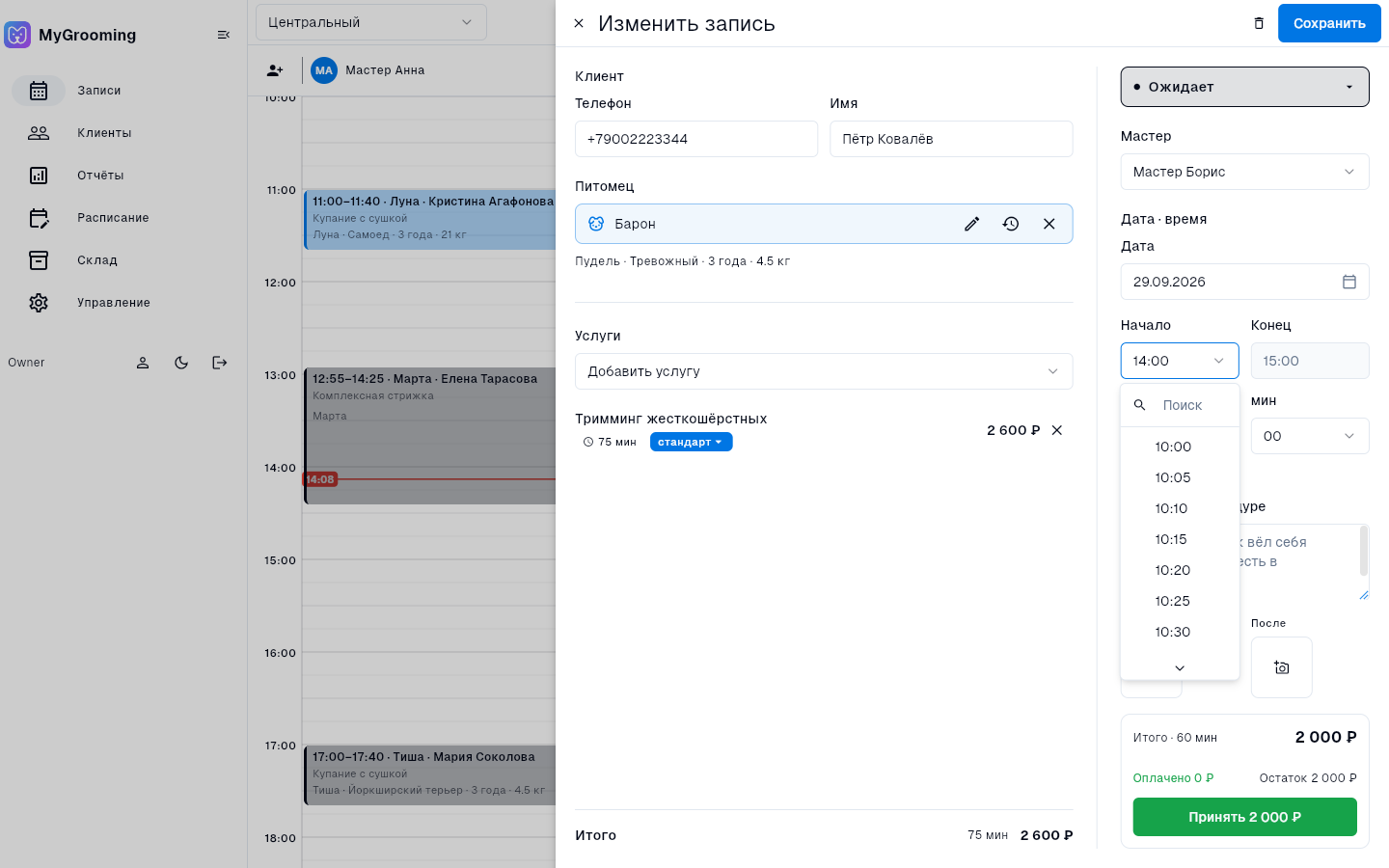1389x868 pixels.
Task: Open the user profile icon
Action: [x=143, y=363]
